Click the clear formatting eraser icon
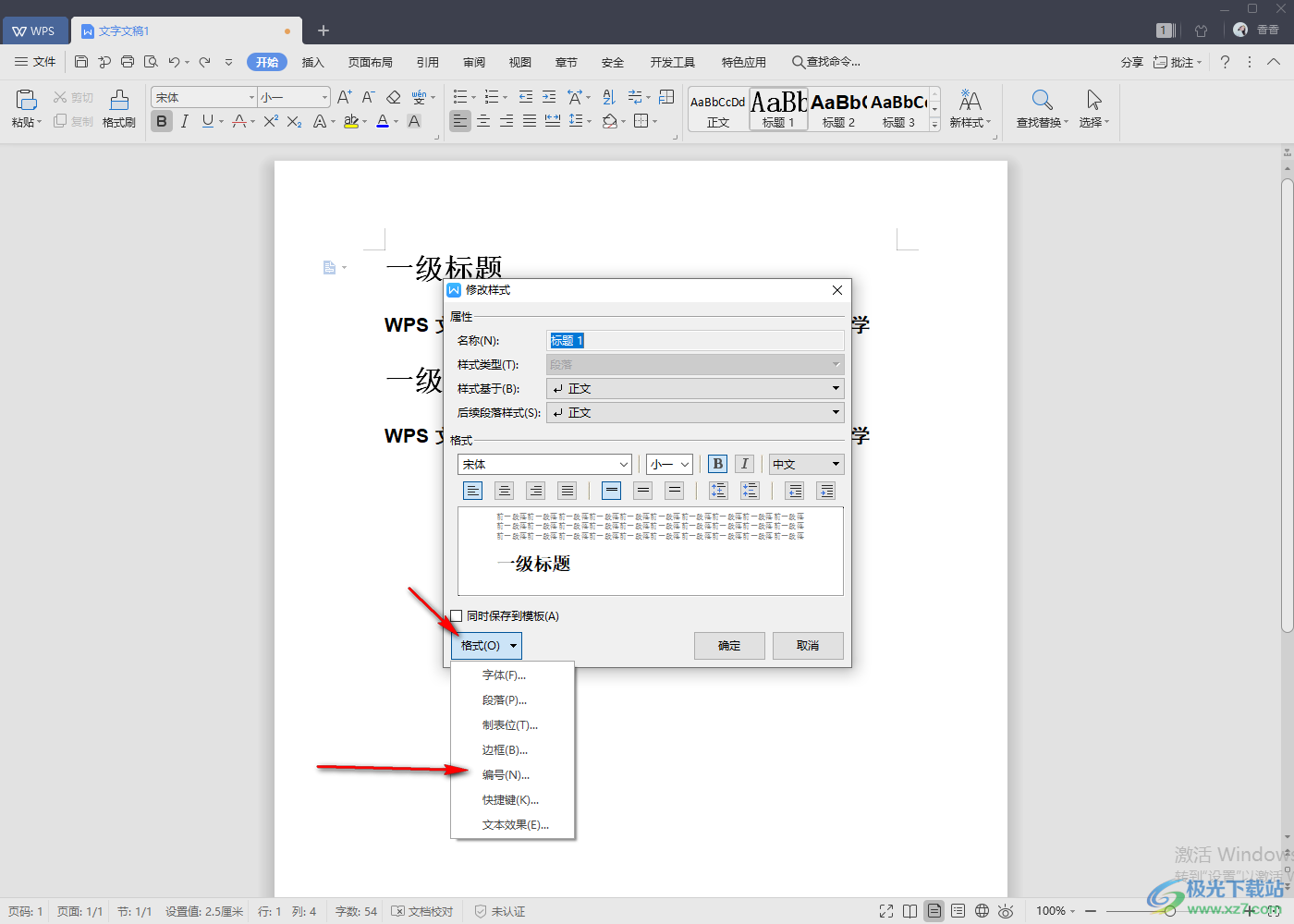Viewport: 1294px width, 924px height. (393, 97)
